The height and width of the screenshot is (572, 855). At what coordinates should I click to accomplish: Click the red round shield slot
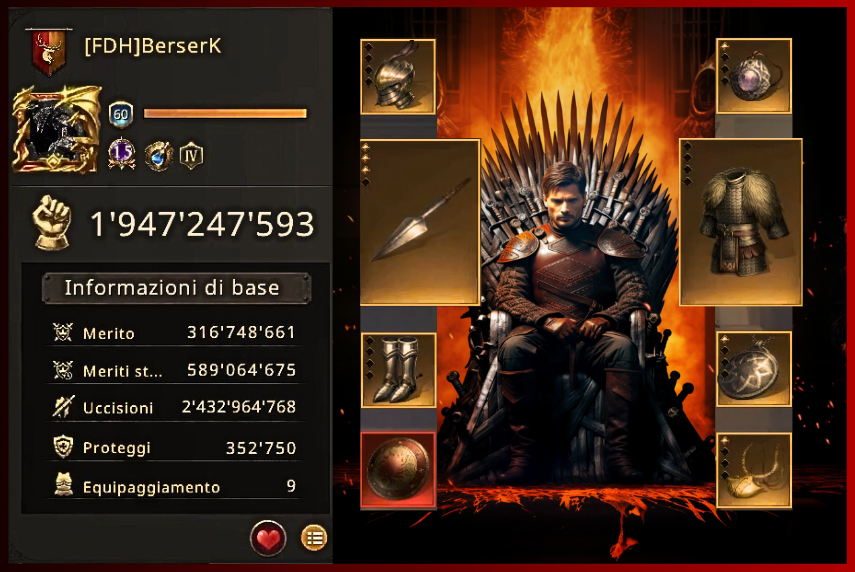click(x=398, y=470)
